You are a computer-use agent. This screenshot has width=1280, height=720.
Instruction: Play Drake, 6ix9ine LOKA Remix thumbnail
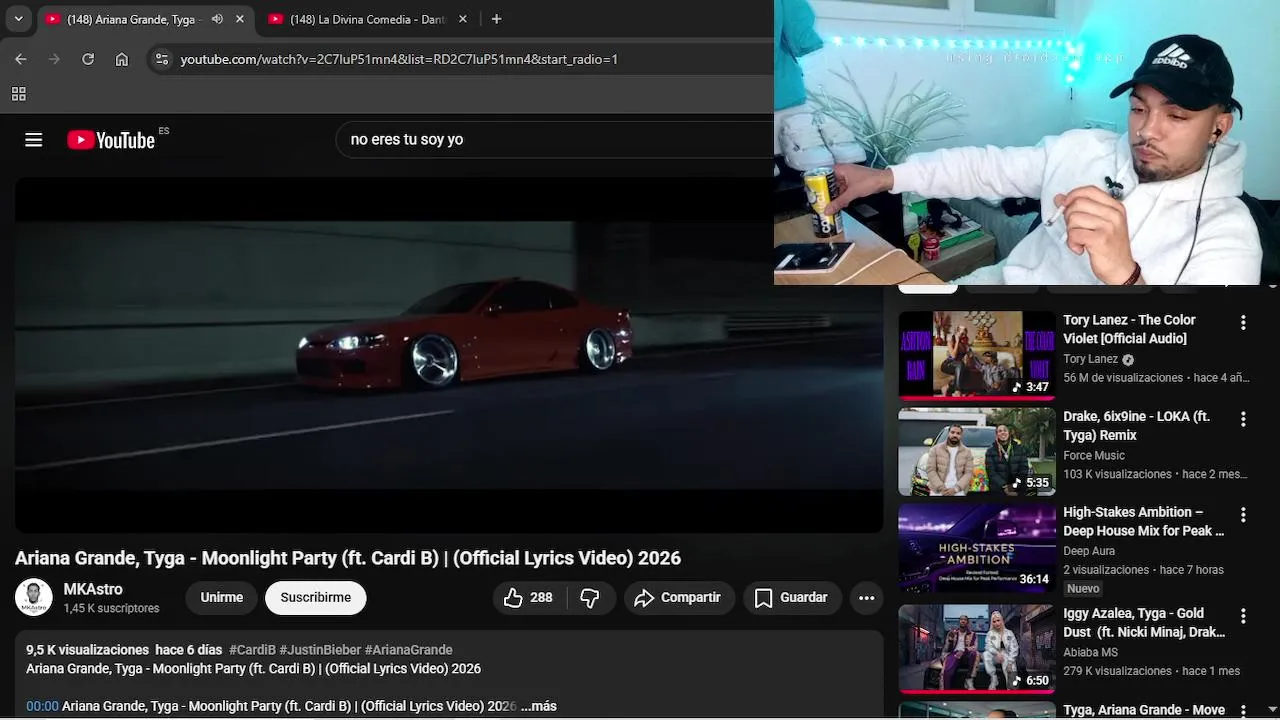click(x=977, y=452)
